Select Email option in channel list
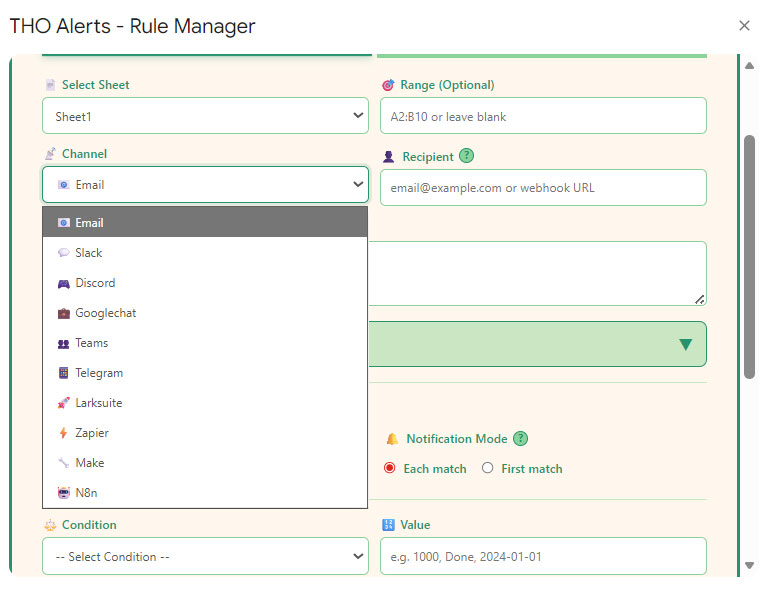 (x=205, y=222)
